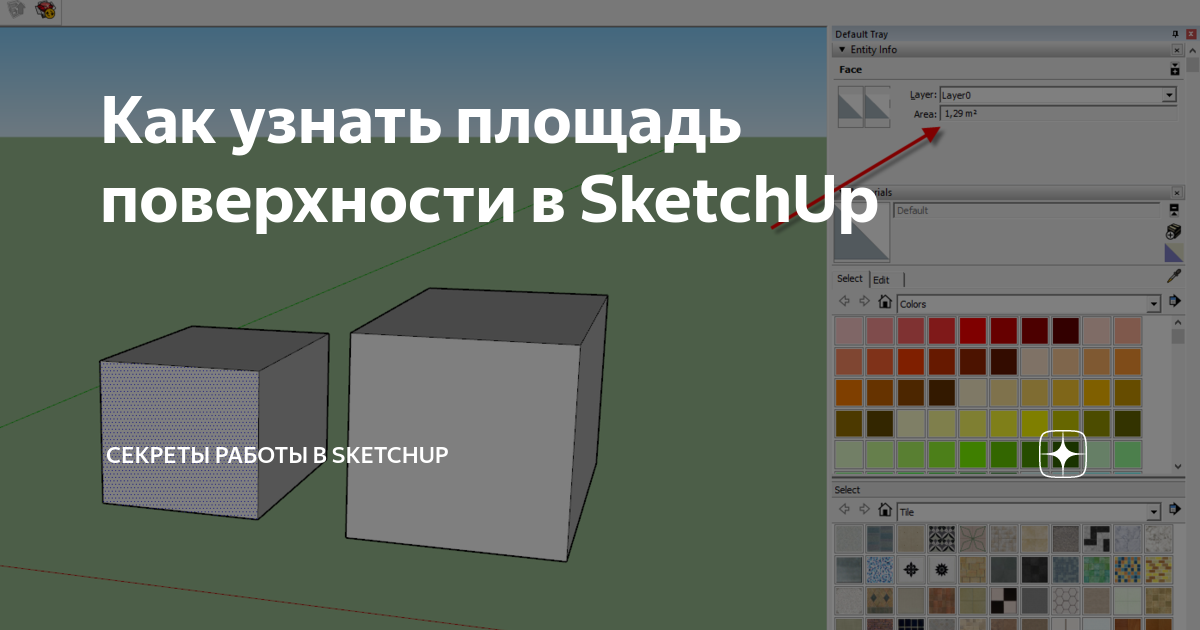Go forward in the Tile library
This screenshot has height=630, width=1200.
pyautogui.click(x=864, y=510)
